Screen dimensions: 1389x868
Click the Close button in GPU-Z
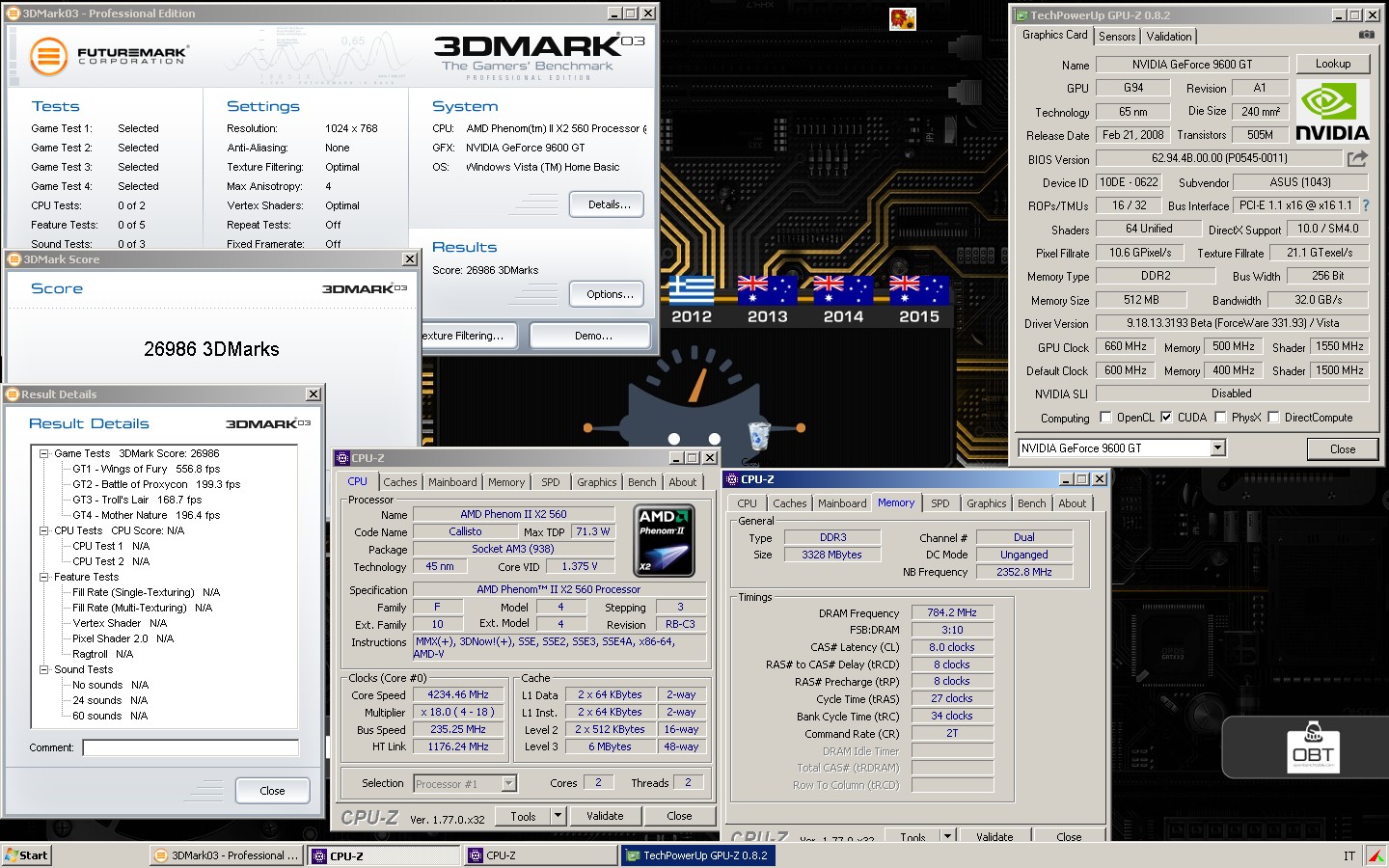(x=1343, y=449)
